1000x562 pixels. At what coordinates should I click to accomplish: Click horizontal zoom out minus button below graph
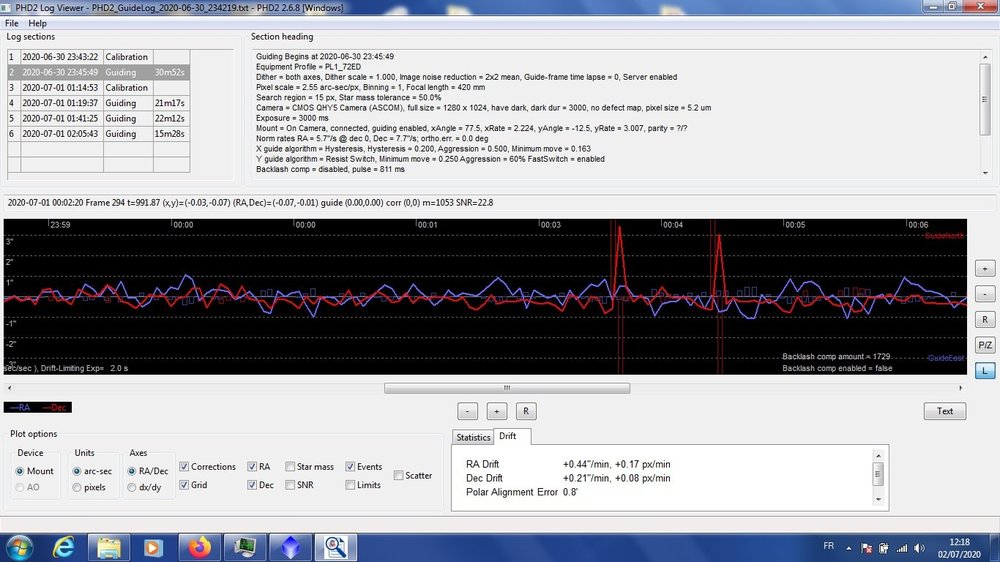pos(467,411)
